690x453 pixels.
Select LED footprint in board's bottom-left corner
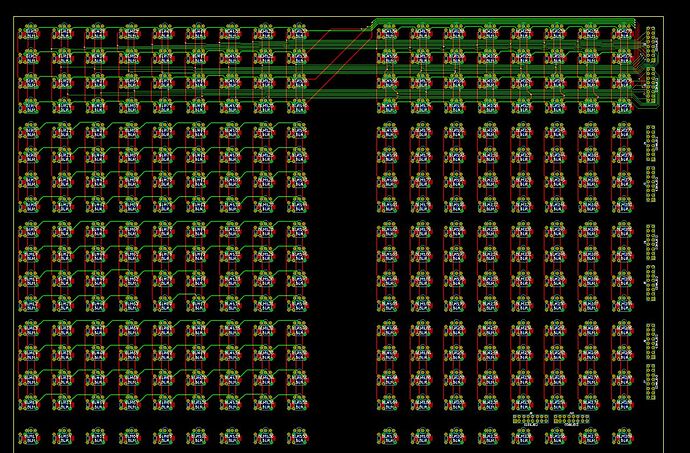(x=29, y=437)
